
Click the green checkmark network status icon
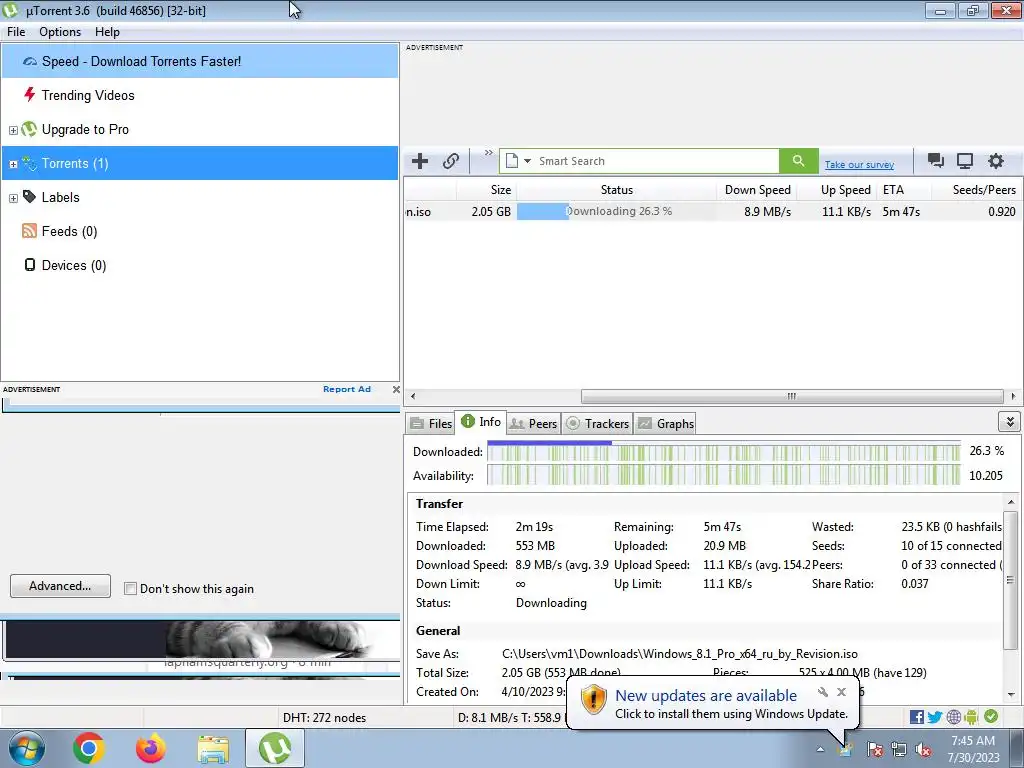pyautogui.click(x=991, y=716)
